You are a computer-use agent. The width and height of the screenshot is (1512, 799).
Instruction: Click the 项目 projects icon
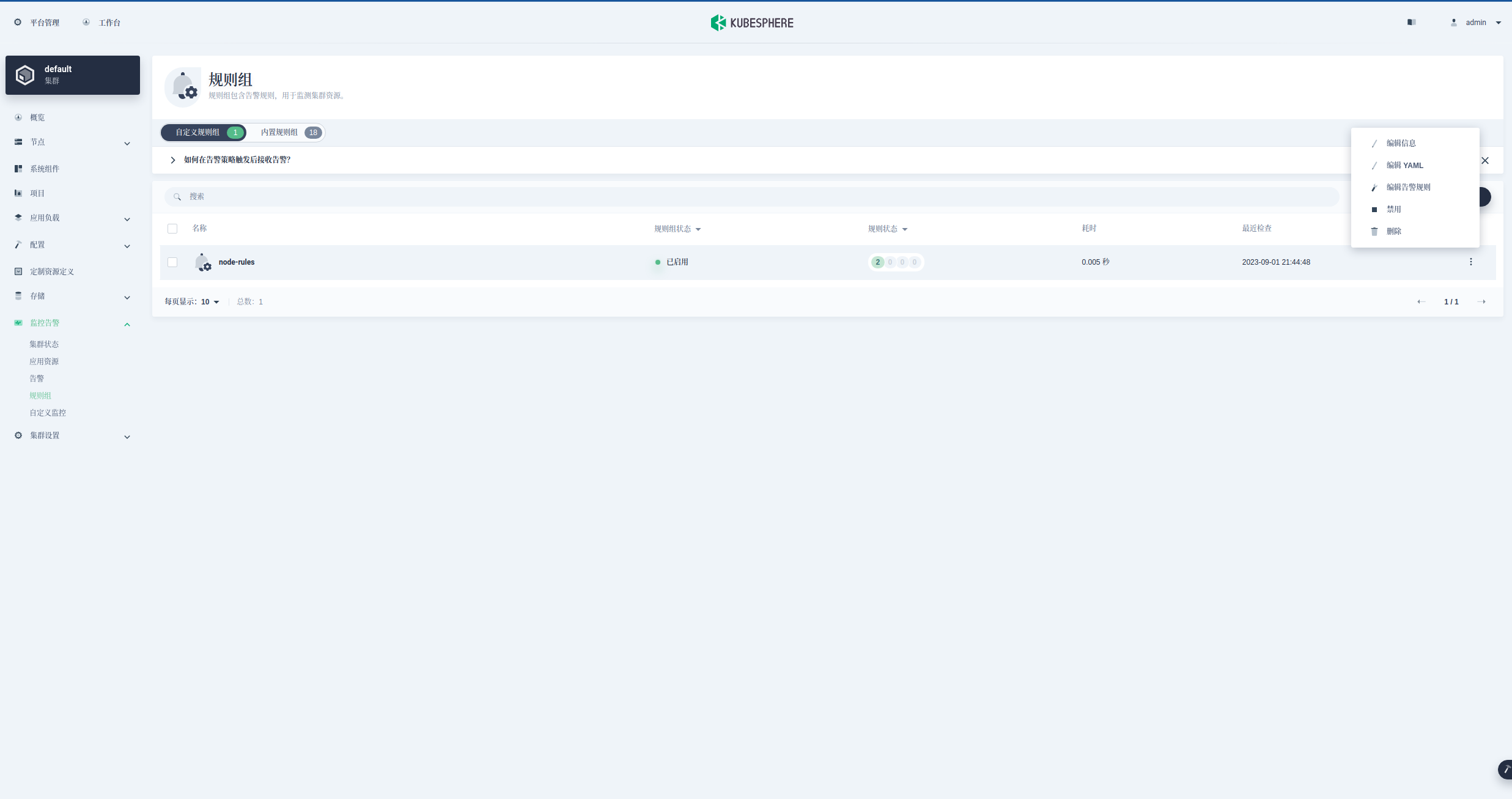coord(18,193)
